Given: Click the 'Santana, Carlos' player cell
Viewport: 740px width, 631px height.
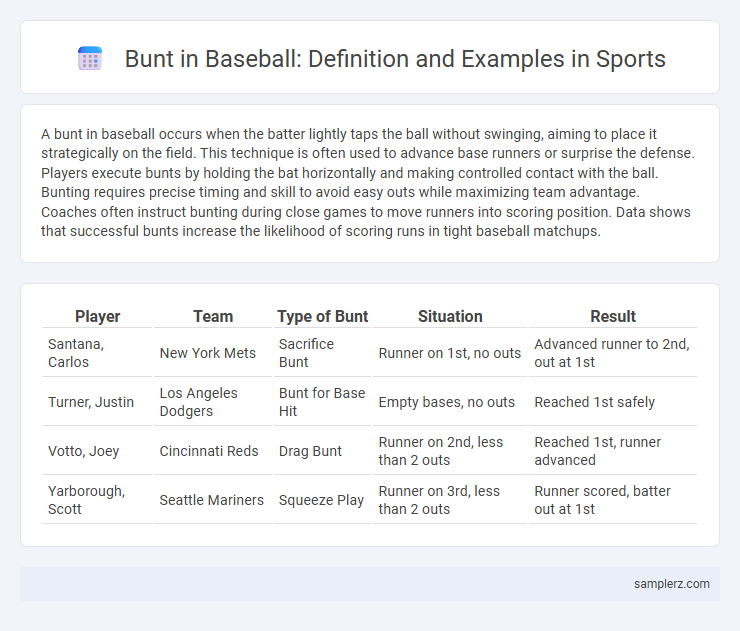Looking at the screenshot, I should (x=98, y=353).
